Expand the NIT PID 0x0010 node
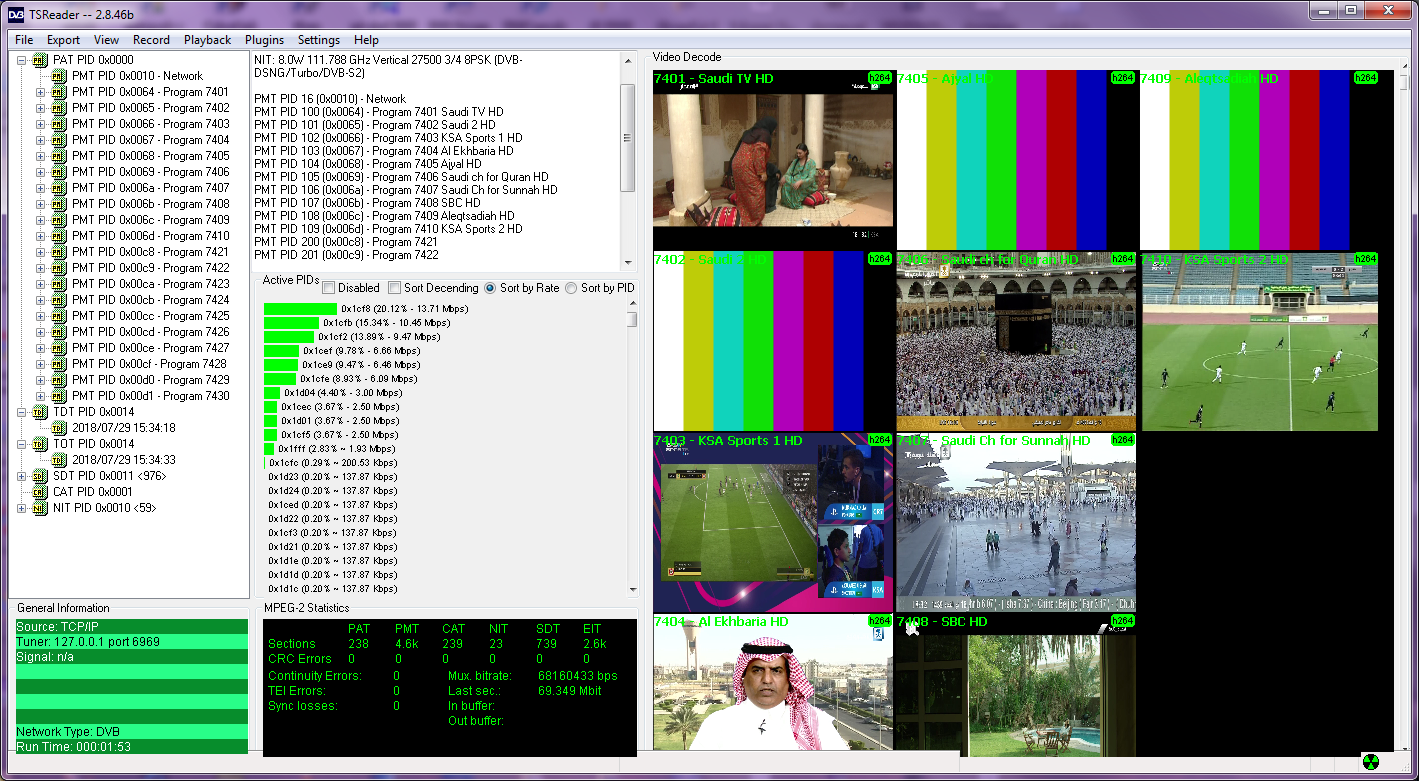This screenshot has width=1419, height=781. (x=22, y=508)
